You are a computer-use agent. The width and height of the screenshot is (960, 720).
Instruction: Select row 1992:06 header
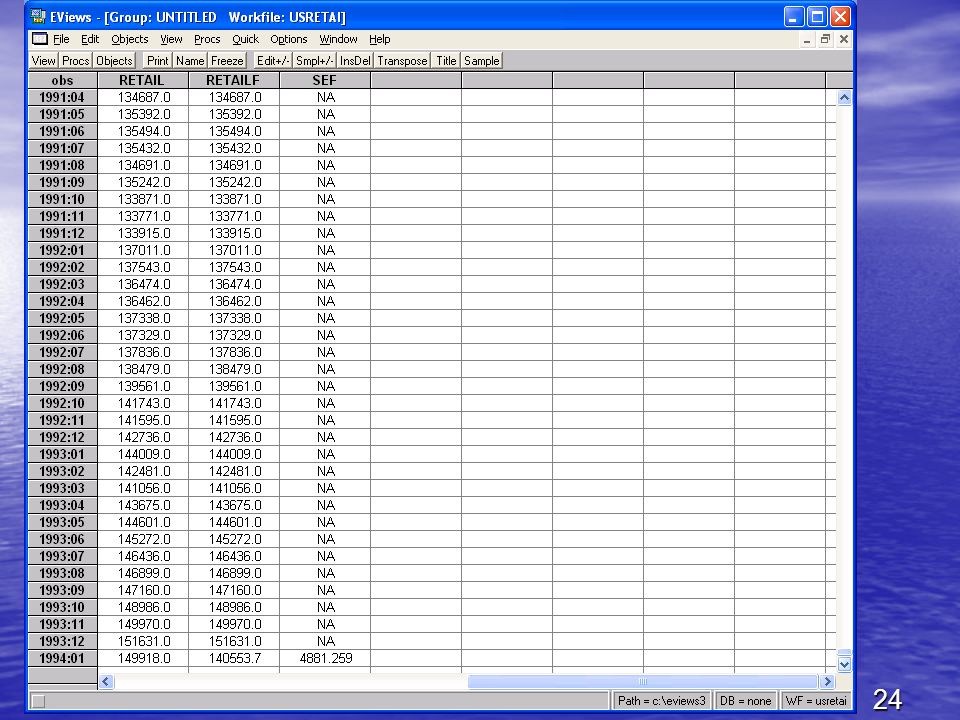(62, 336)
